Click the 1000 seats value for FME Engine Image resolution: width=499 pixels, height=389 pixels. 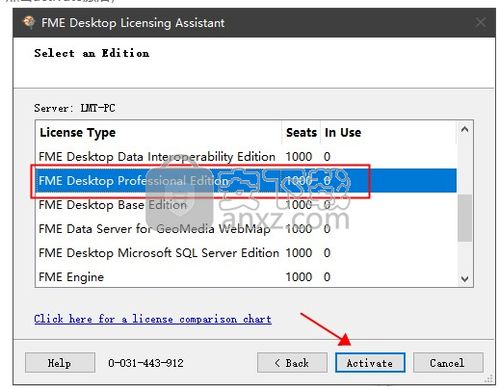(x=299, y=277)
